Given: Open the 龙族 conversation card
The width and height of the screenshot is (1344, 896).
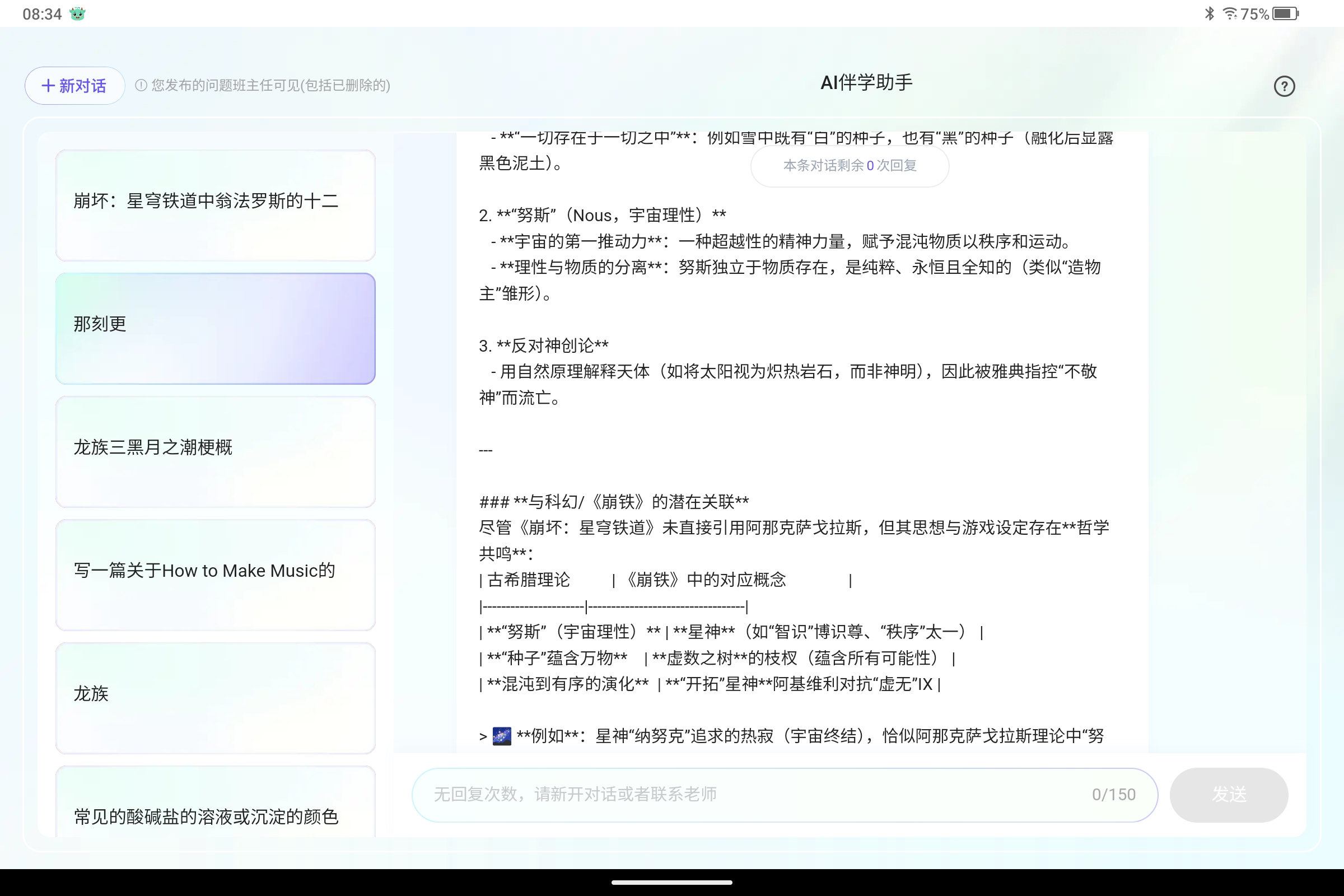Looking at the screenshot, I should pos(216,698).
